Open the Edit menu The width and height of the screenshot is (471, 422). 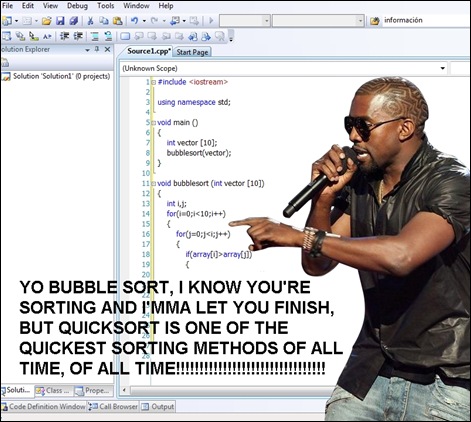28,6
